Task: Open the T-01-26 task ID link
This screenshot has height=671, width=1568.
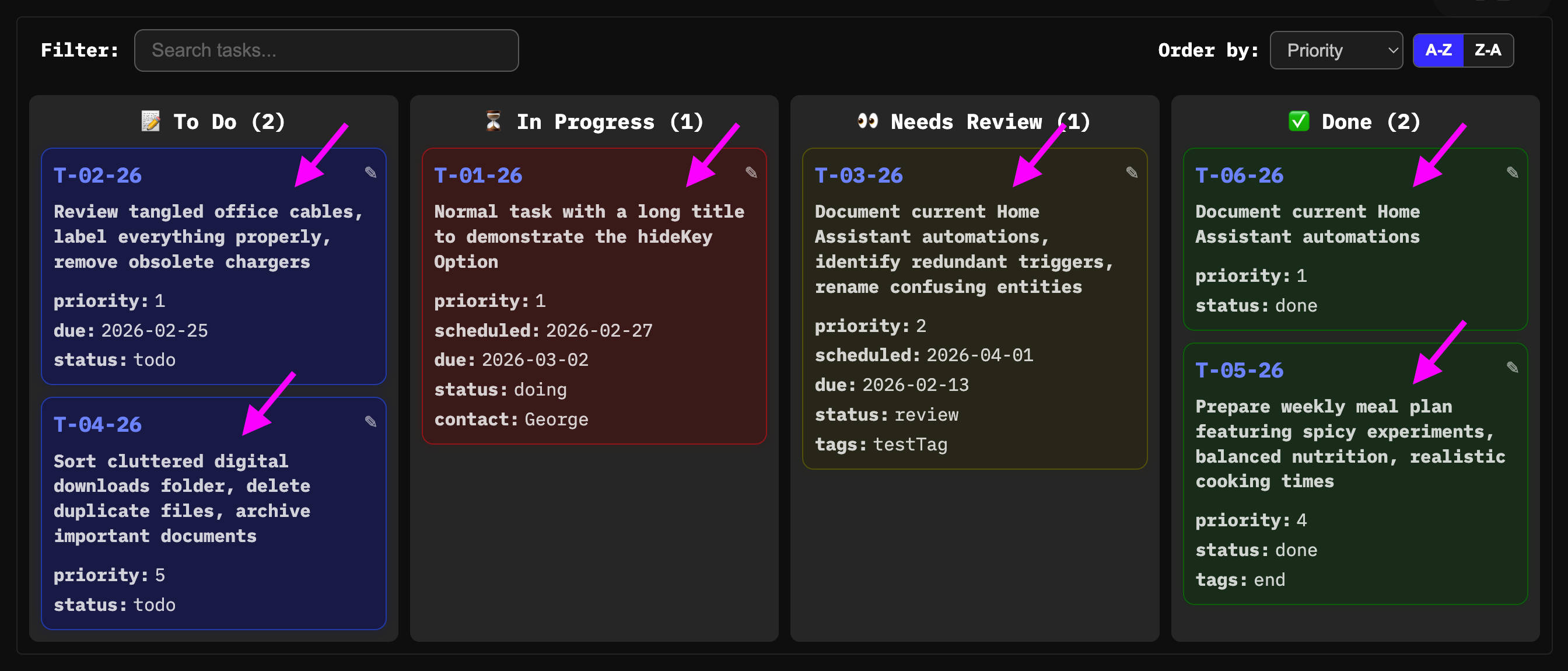Action: (478, 176)
